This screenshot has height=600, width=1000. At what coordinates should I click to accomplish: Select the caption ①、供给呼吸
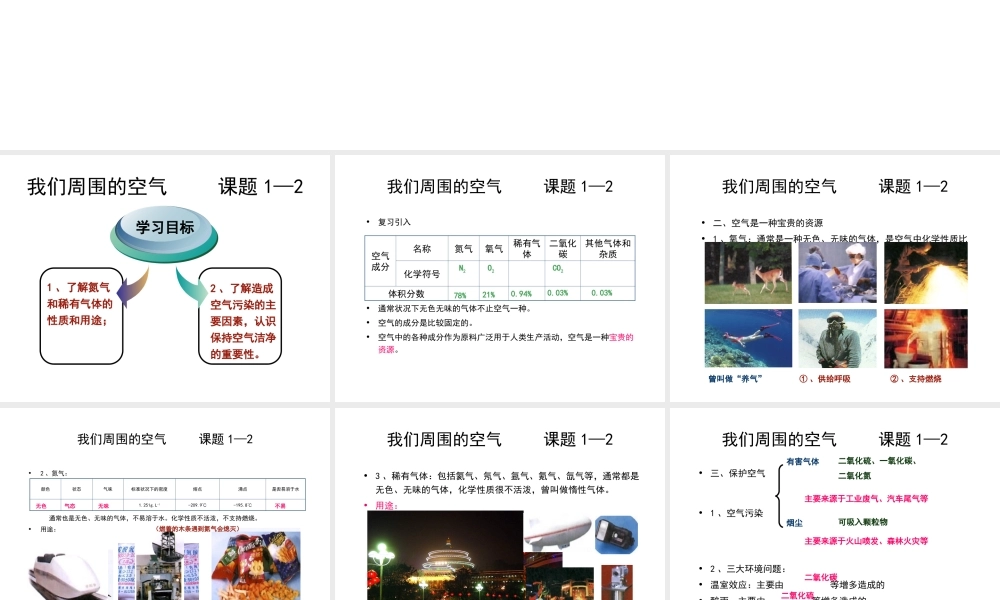[825, 379]
